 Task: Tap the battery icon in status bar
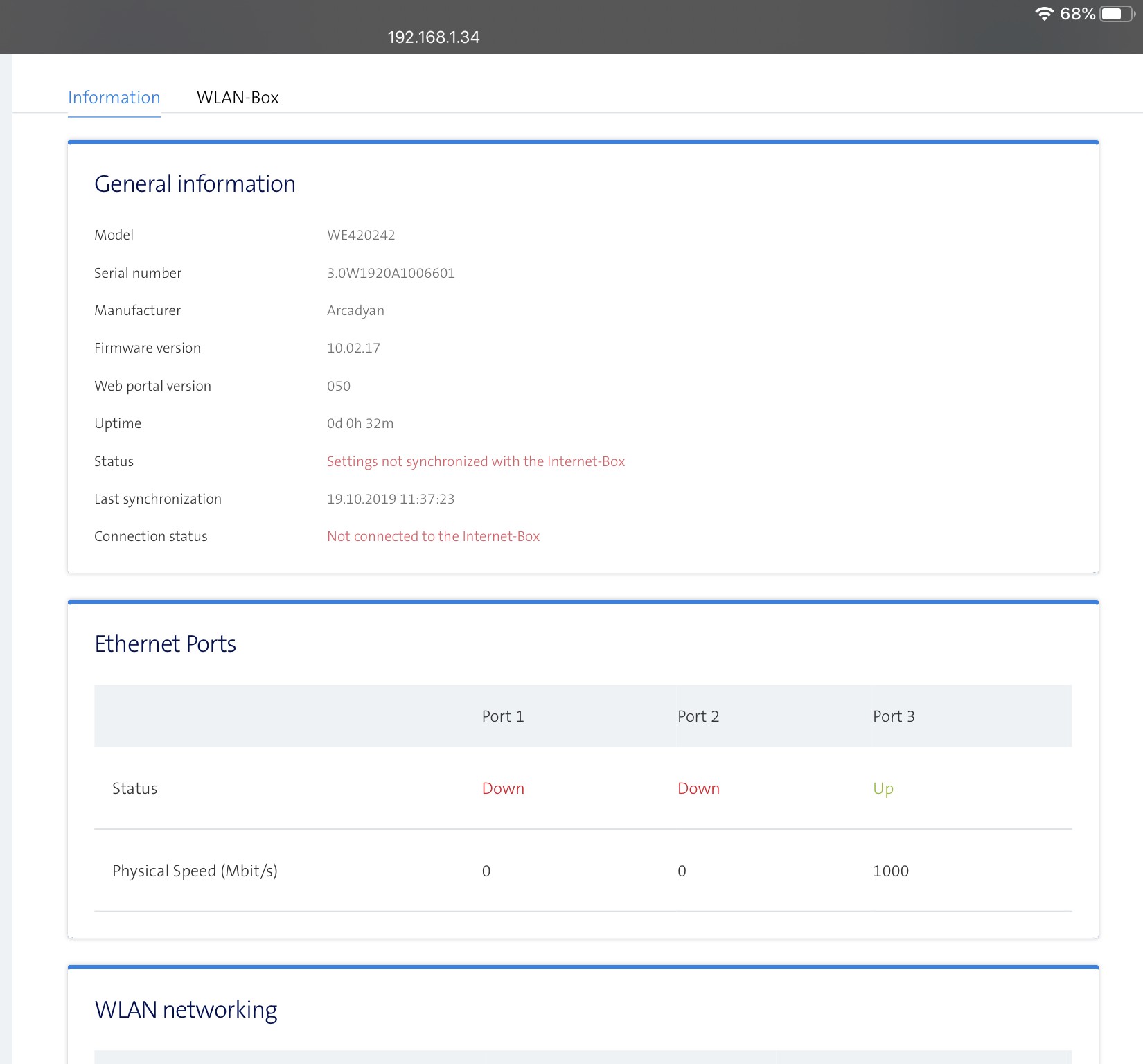(1116, 14)
